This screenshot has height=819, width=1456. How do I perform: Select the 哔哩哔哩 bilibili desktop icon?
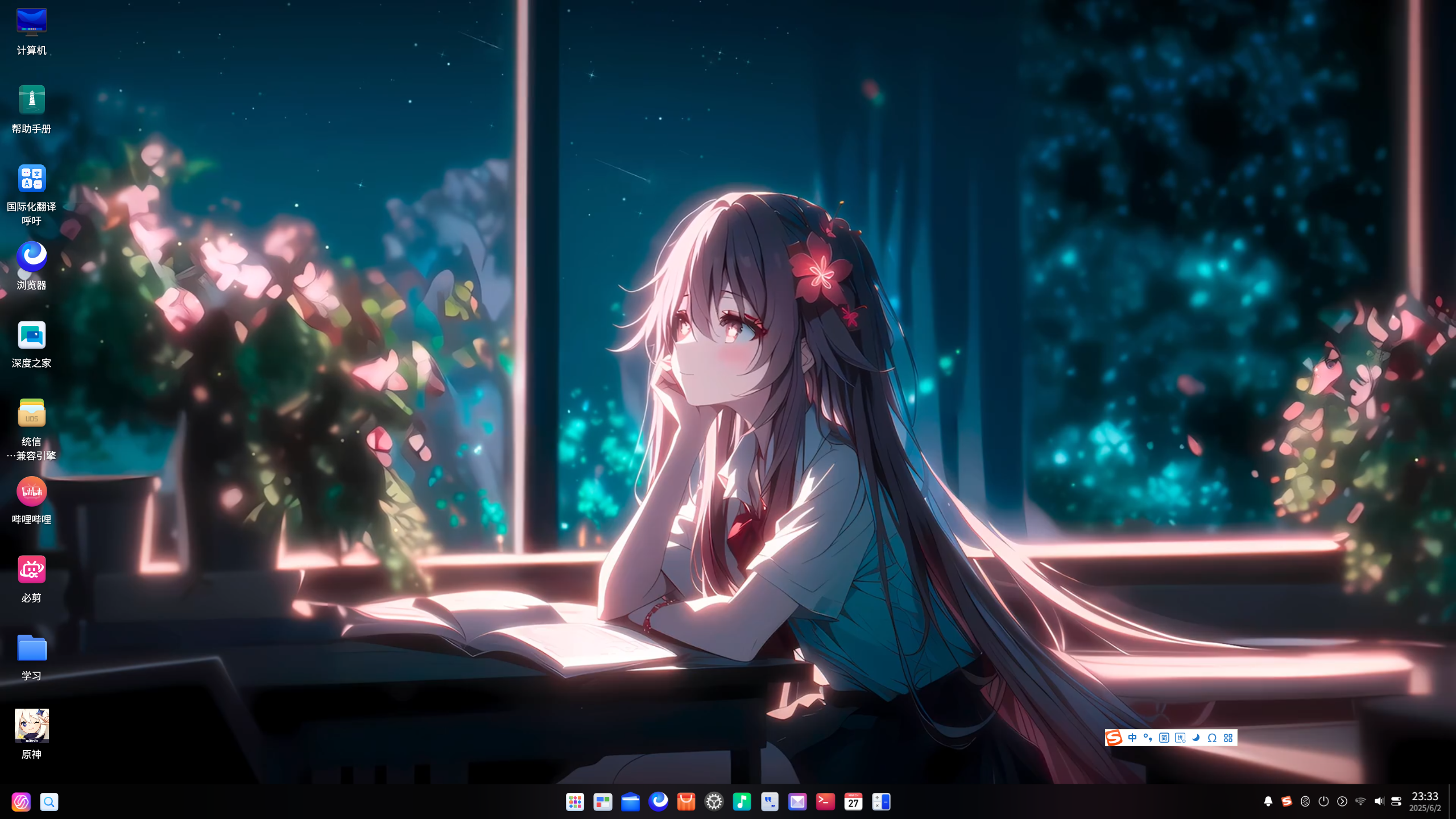[31, 500]
